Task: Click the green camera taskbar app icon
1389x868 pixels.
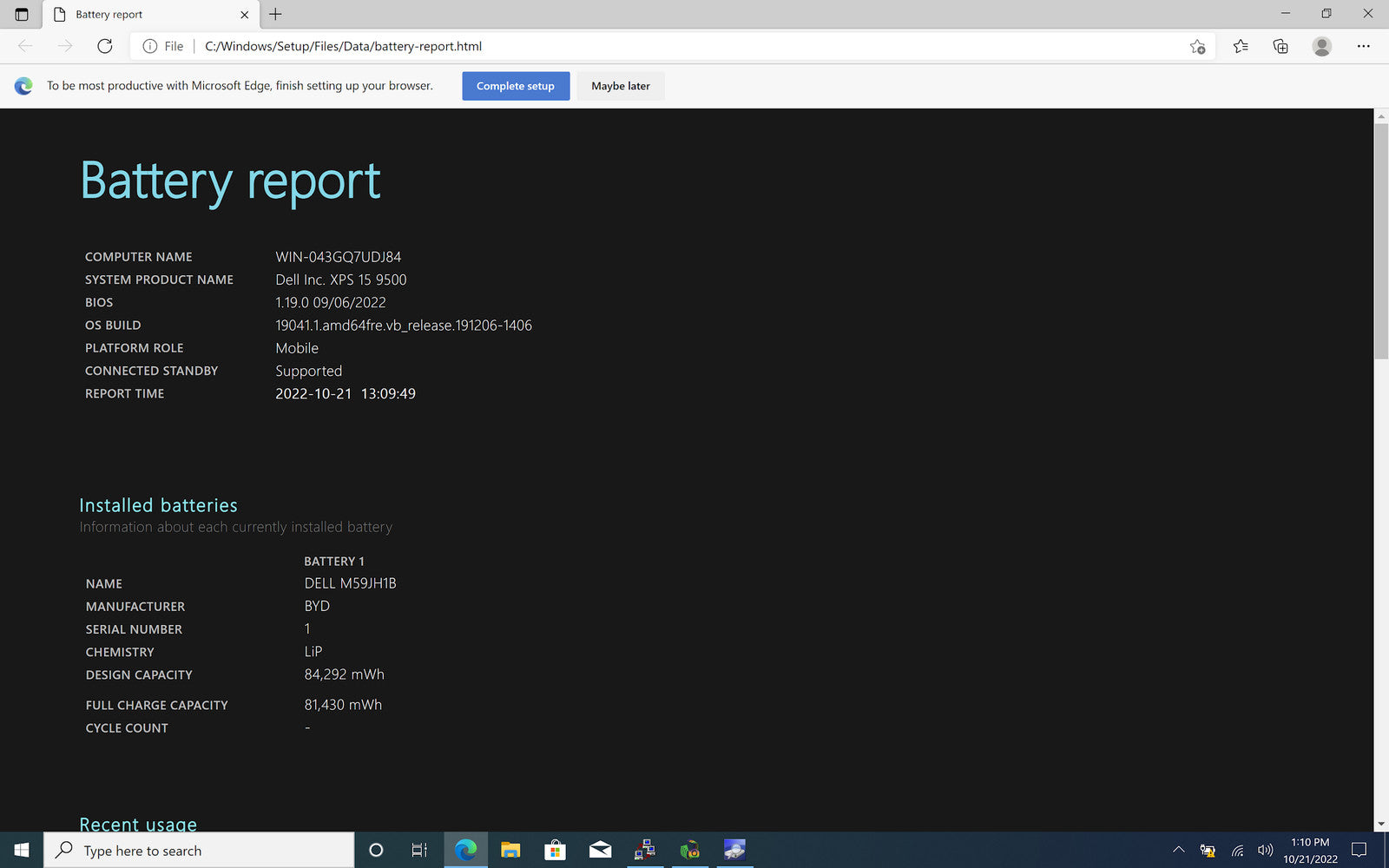Action: coord(689,850)
